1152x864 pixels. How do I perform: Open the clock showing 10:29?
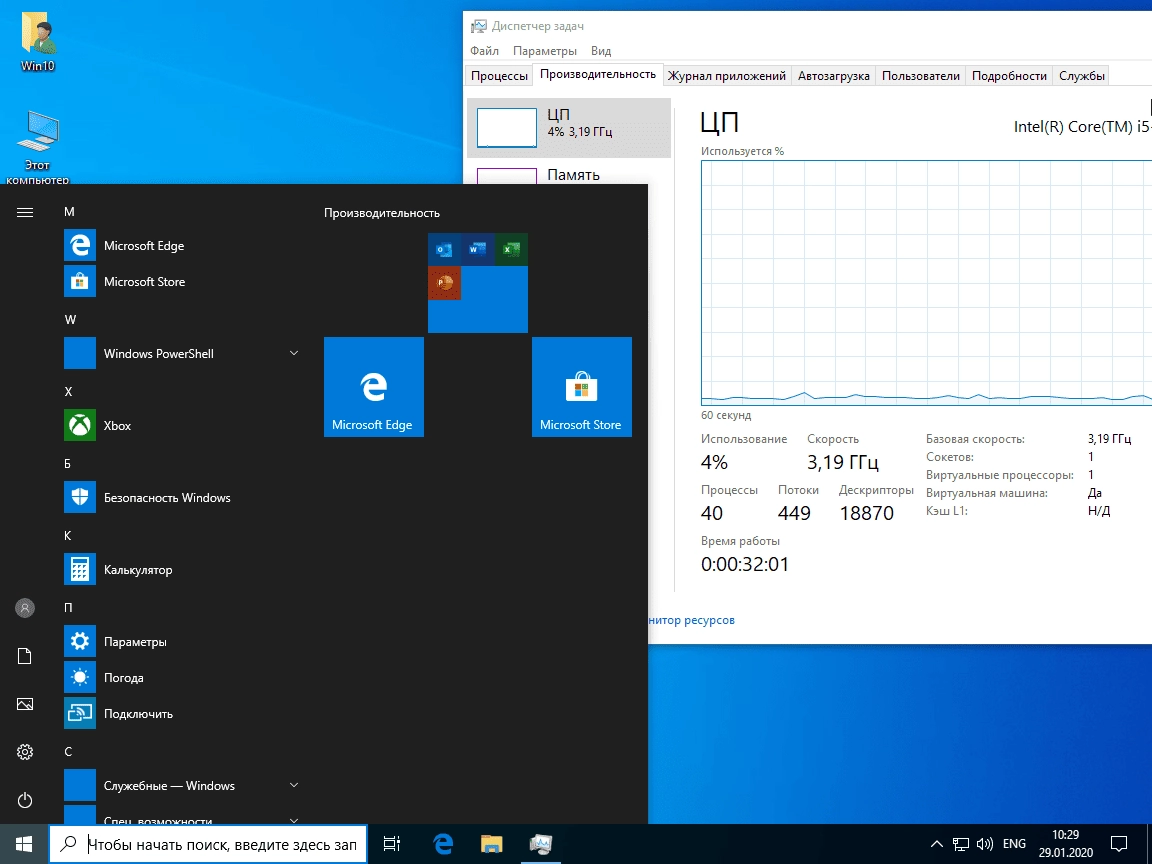1065,843
